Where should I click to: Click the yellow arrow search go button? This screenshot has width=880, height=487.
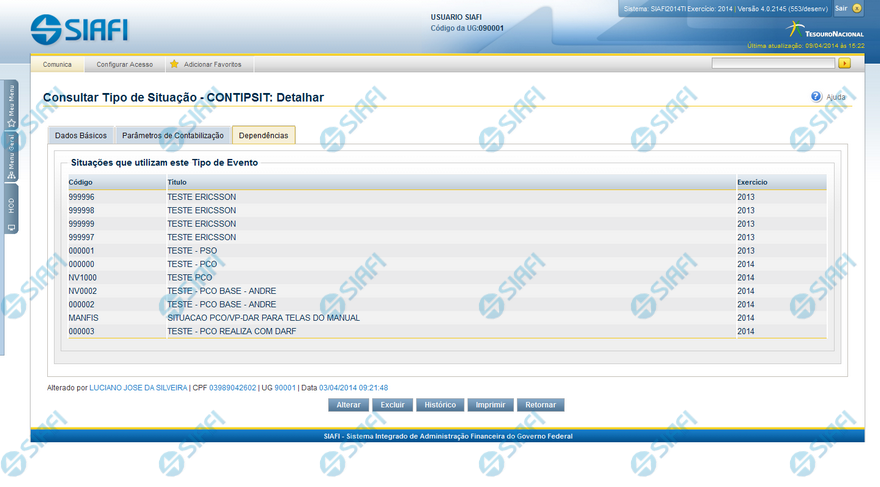(x=845, y=63)
